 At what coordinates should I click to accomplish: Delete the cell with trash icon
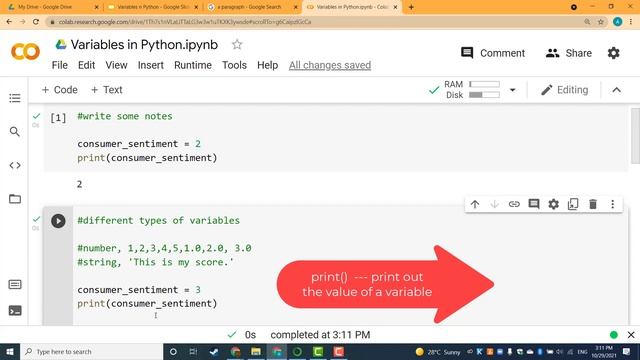593,204
